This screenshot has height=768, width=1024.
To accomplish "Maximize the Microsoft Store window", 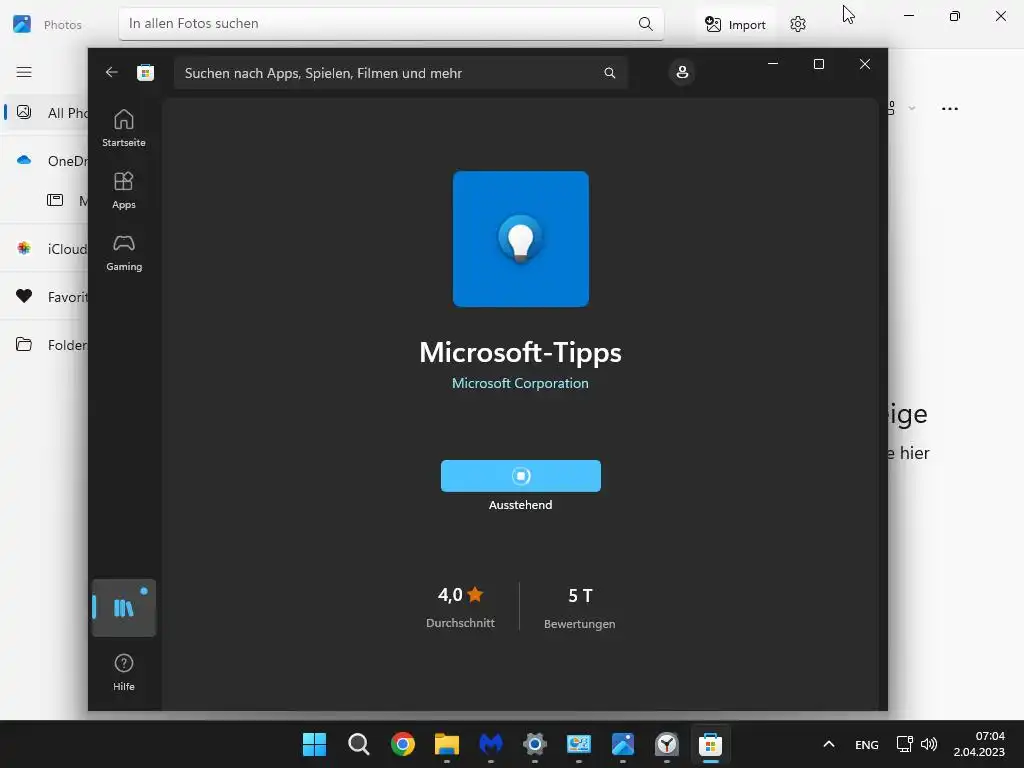I will click(x=819, y=64).
